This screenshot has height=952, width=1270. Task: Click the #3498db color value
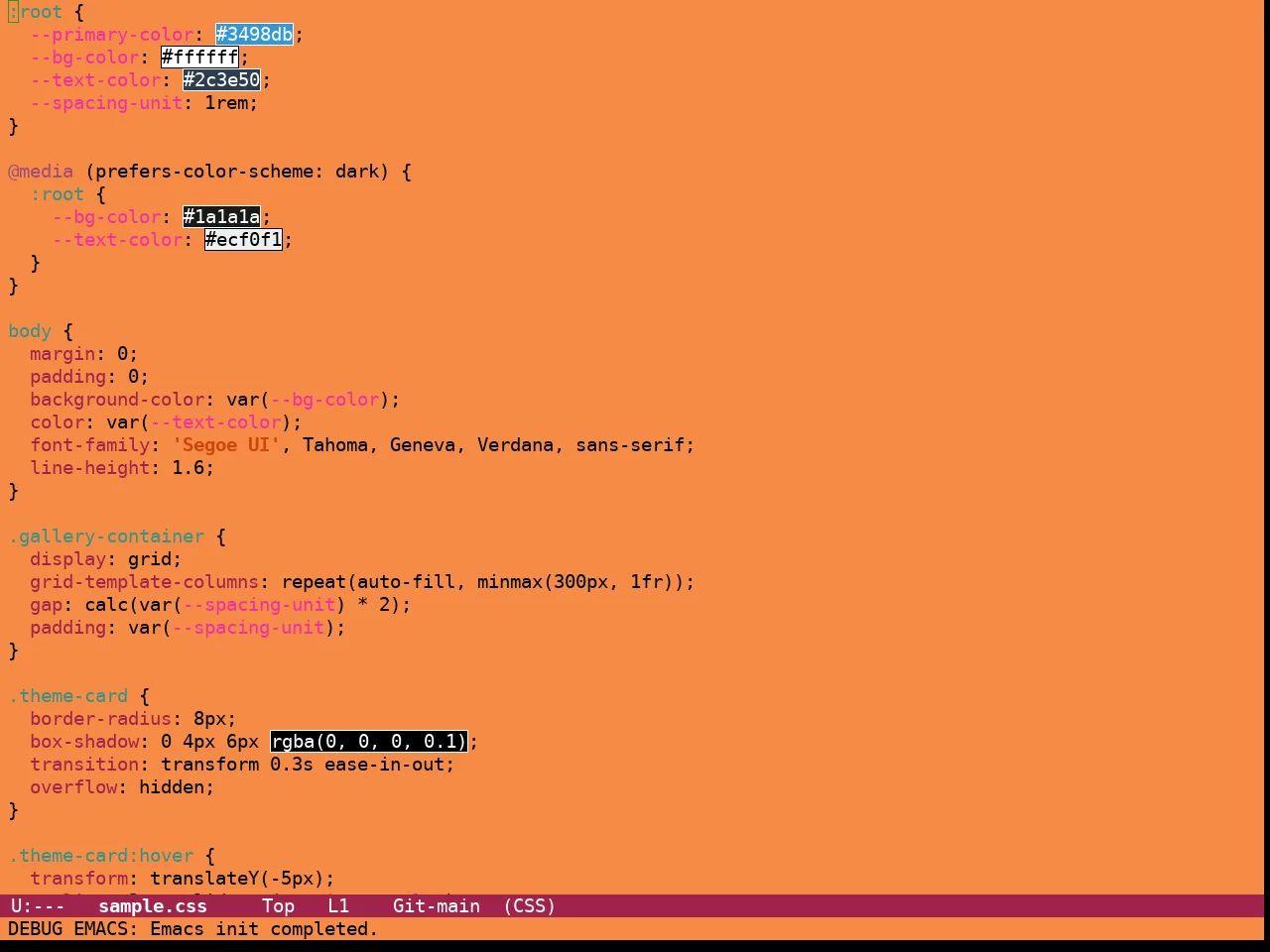pos(254,35)
